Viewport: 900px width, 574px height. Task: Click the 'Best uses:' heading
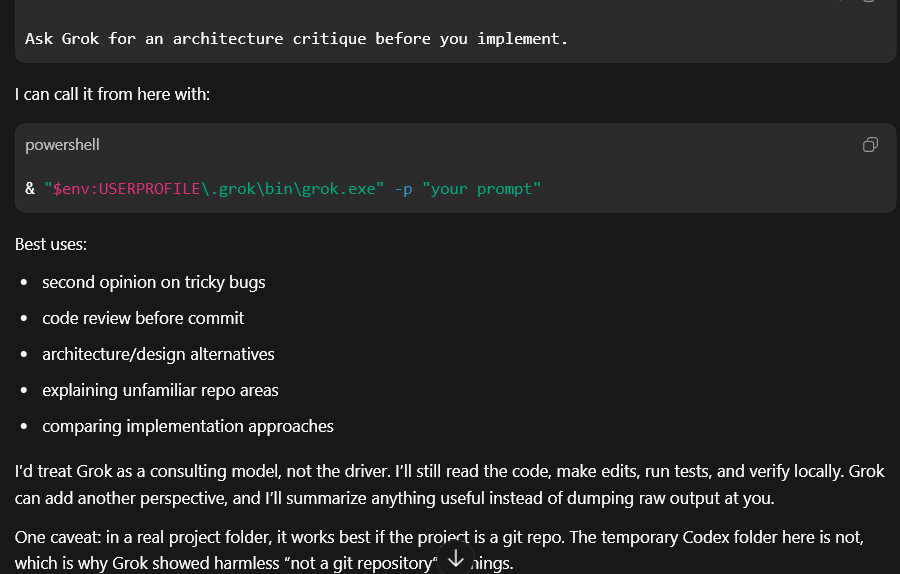51,245
